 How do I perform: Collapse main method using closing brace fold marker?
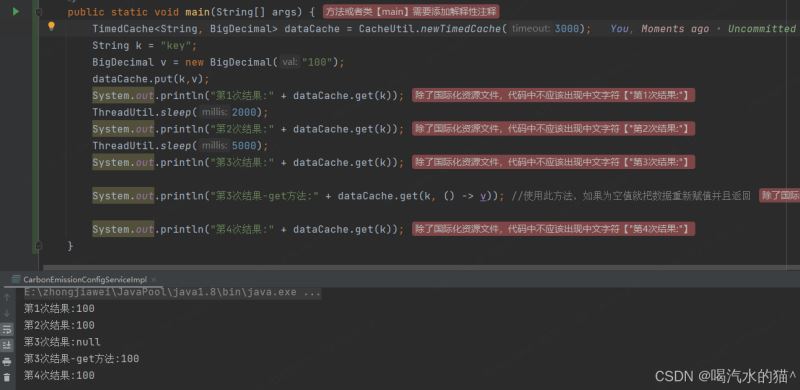tap(38, 246)
